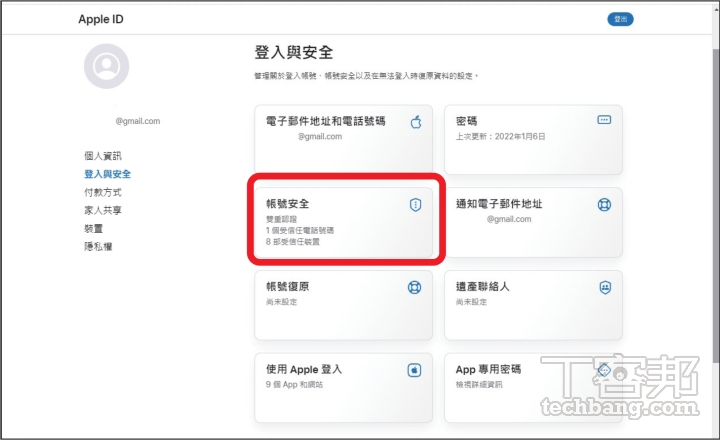The image size is (720, 440).
Task: Open the 密碼 card title
Action: 467,121
